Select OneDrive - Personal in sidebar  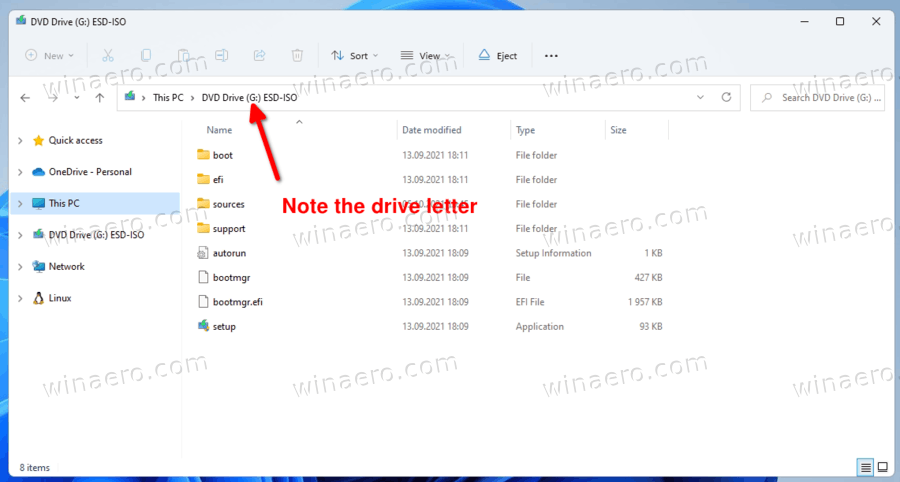point(90,172)
